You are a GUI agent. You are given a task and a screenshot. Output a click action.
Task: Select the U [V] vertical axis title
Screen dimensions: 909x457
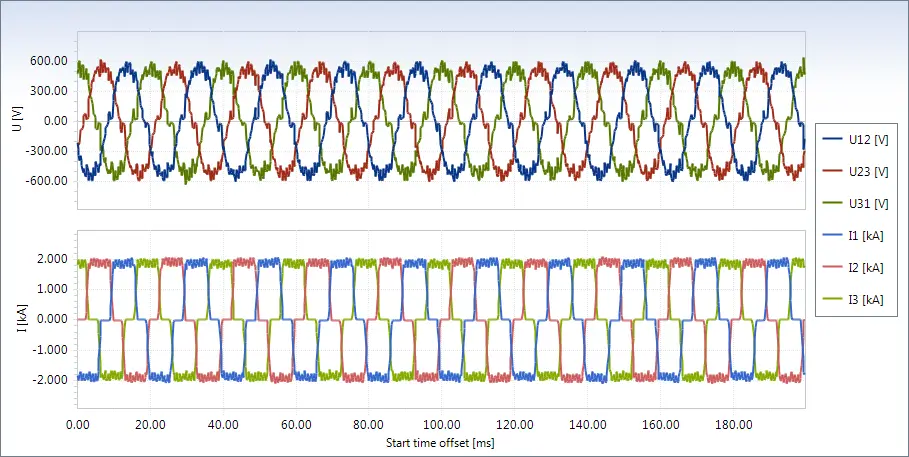16,121
